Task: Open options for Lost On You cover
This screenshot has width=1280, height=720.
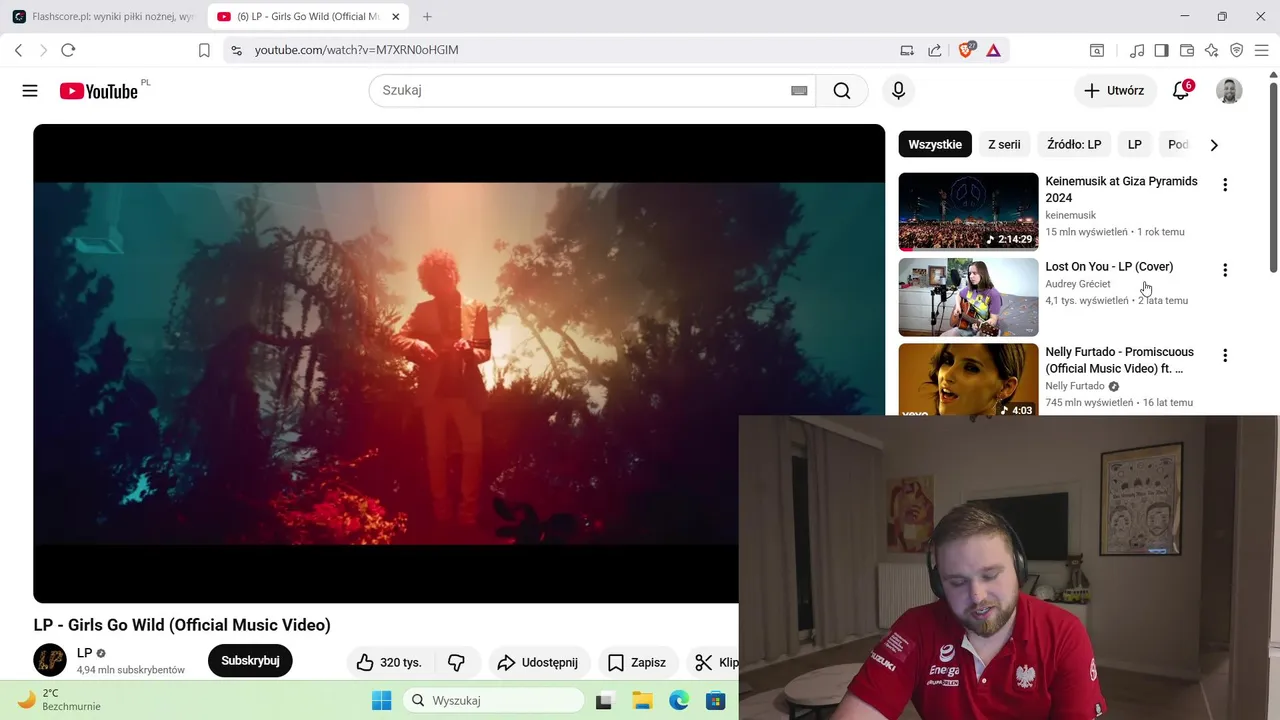Action: click(x=1225, y=270)
